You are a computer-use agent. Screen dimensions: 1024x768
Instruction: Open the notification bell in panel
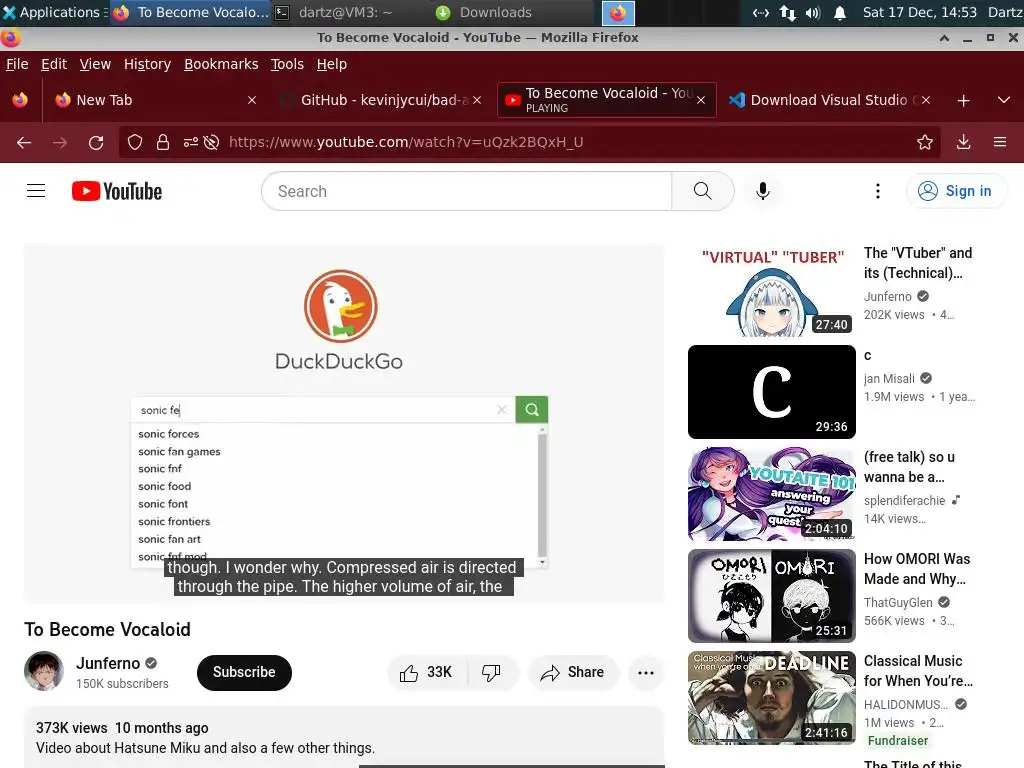840,13
